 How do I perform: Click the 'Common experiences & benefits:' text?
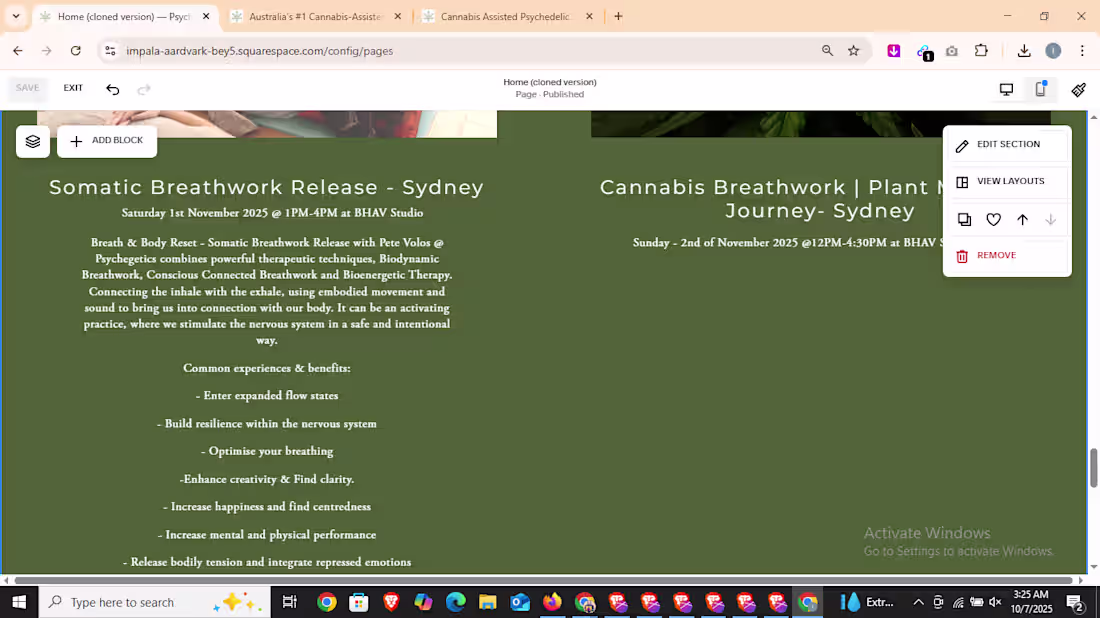click(x=267, y=368)
